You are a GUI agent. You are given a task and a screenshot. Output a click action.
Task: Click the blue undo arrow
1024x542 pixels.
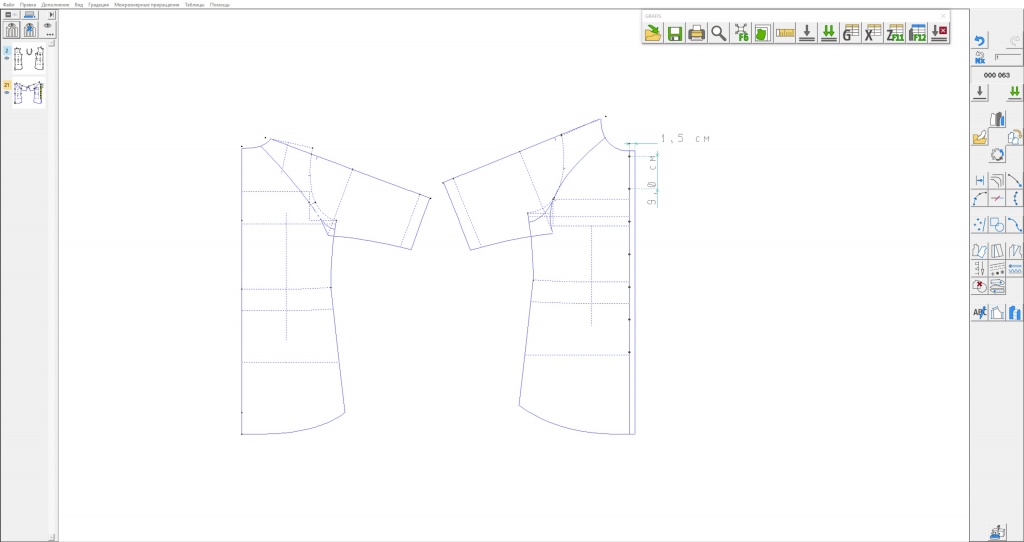(980, 41)
